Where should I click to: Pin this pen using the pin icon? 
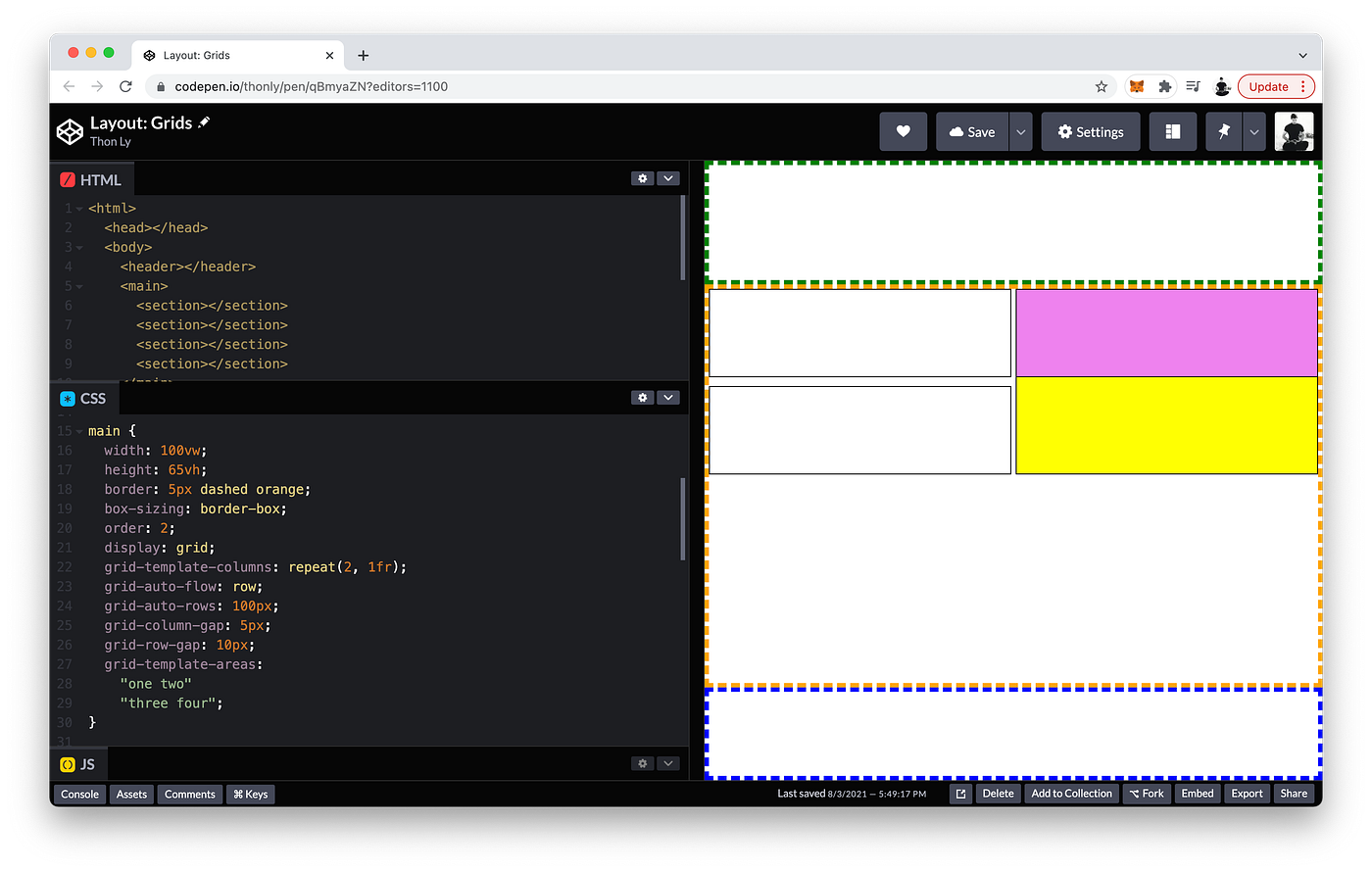[1223, 130]
